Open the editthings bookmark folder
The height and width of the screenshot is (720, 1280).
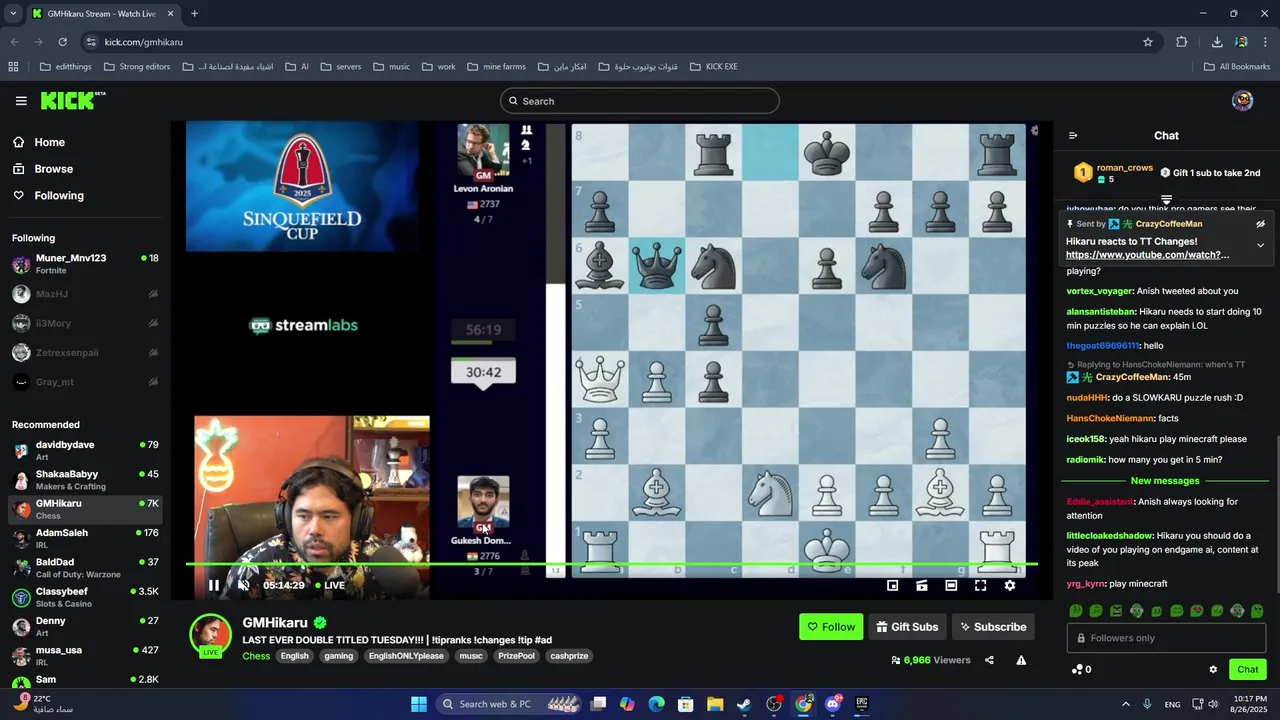pyautogui.click(x=66, y=67)
